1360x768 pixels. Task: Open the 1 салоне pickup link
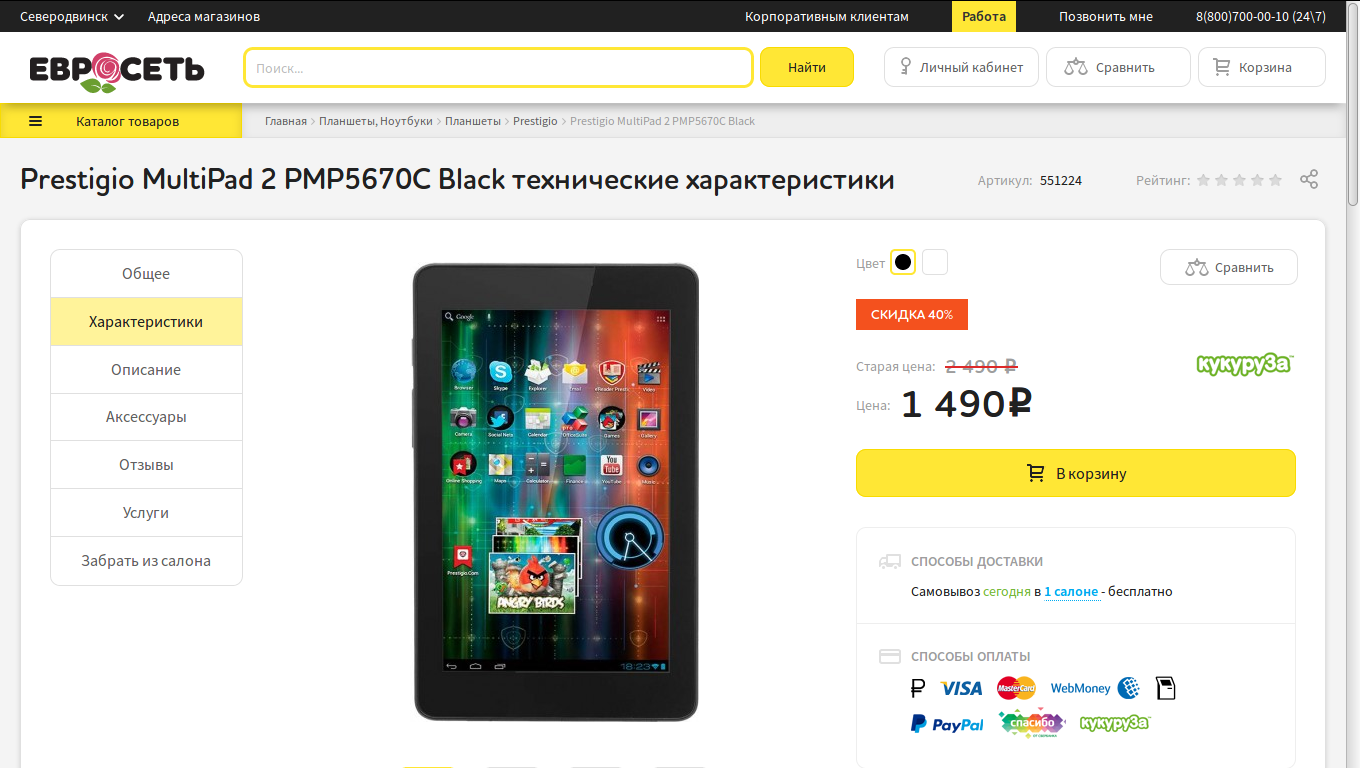[1072, 592]
